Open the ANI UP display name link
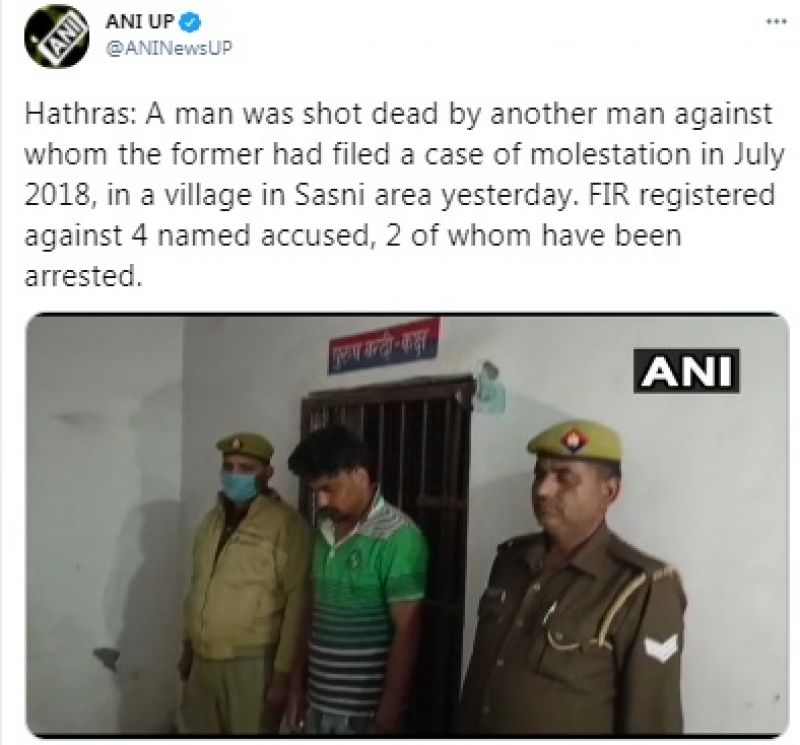The image size is (800, 745). [140, 22]
